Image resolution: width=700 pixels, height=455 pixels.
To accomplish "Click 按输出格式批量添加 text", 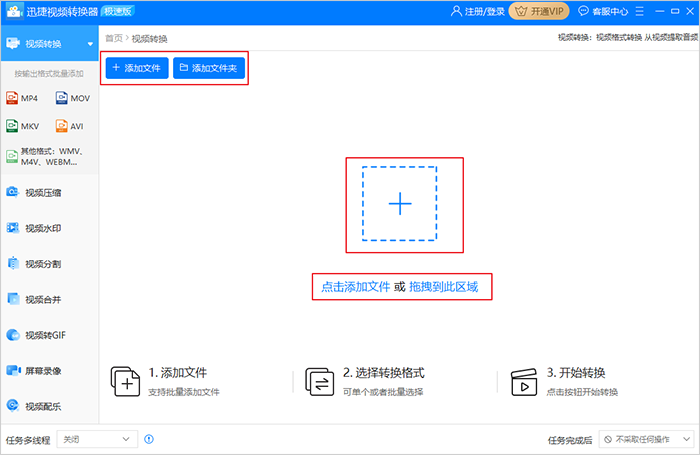I will (49, 74).
